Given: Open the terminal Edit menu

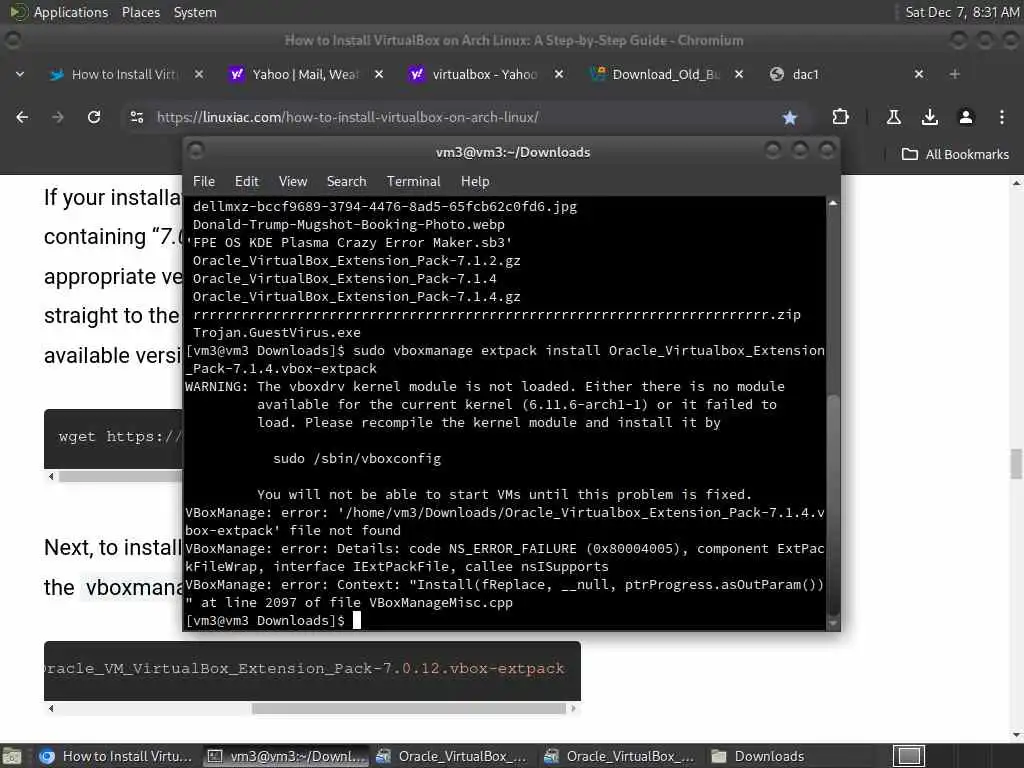Looking at the screenshot, I should pyautogui.click(x=247, y=182).
